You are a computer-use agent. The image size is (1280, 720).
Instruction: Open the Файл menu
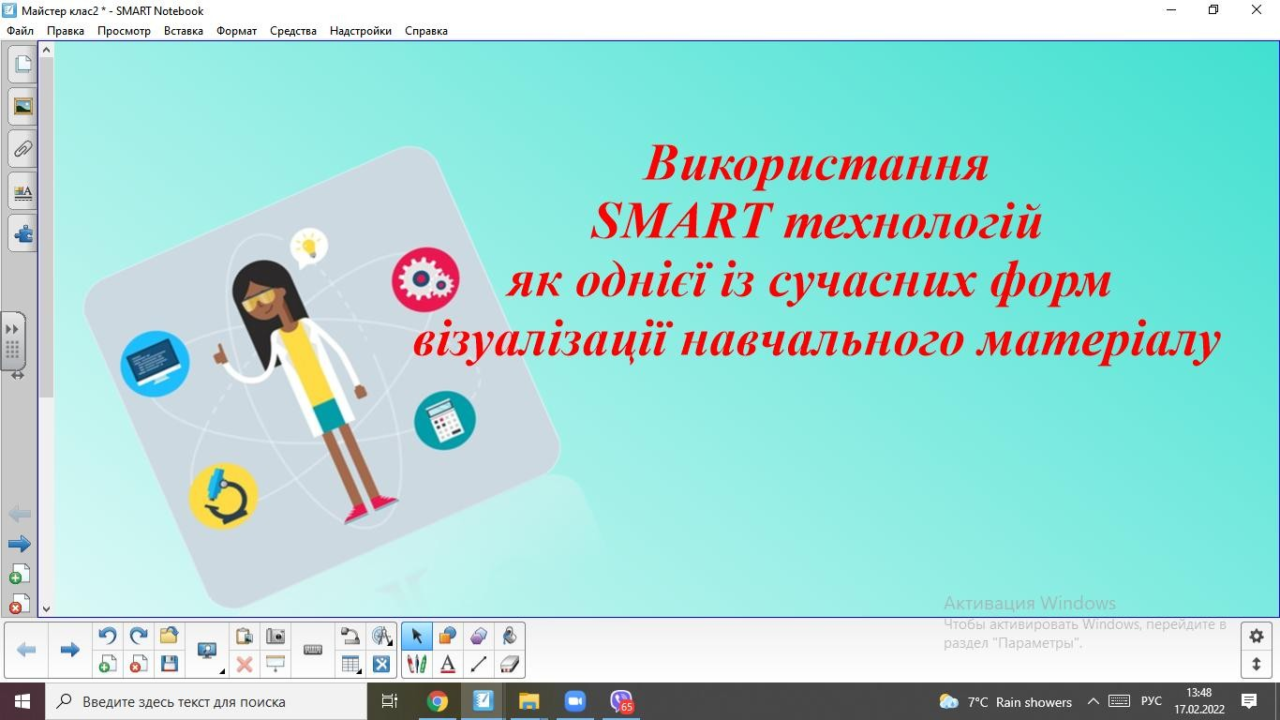[20, 31]
